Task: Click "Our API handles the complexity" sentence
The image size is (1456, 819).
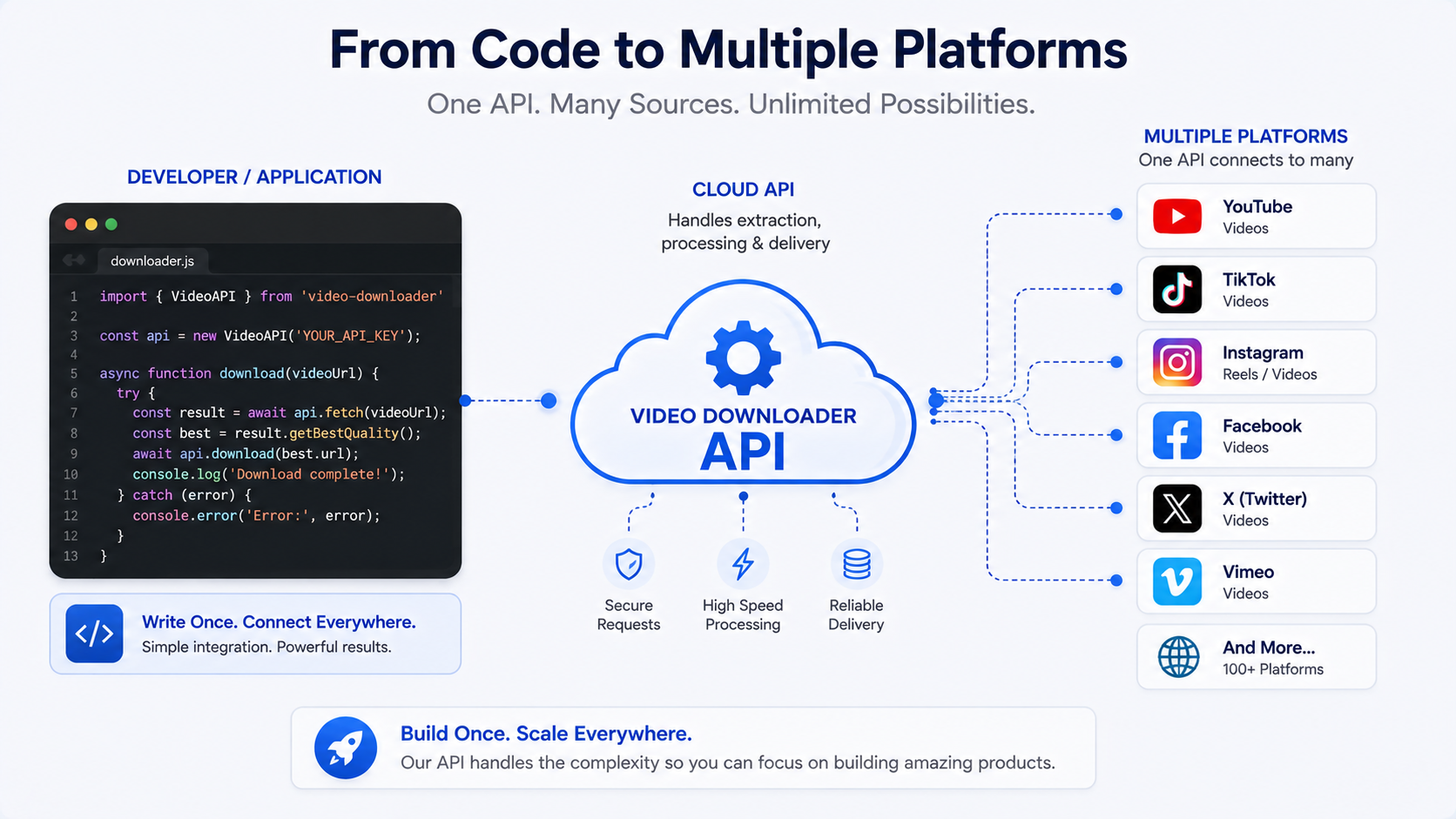Action: [727, 762]
